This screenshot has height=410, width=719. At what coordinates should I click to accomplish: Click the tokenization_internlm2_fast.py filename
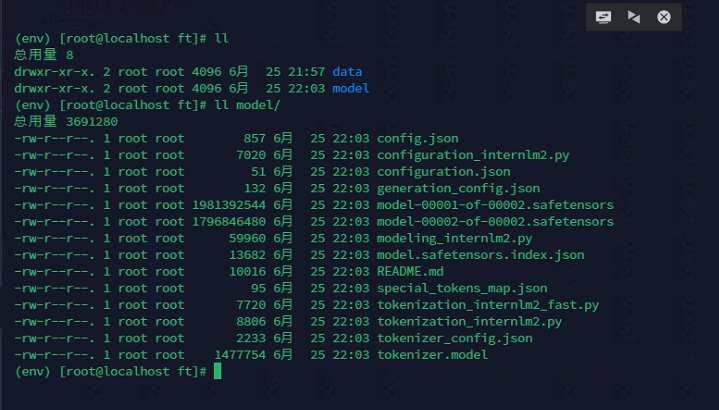(x=488, y=305)
